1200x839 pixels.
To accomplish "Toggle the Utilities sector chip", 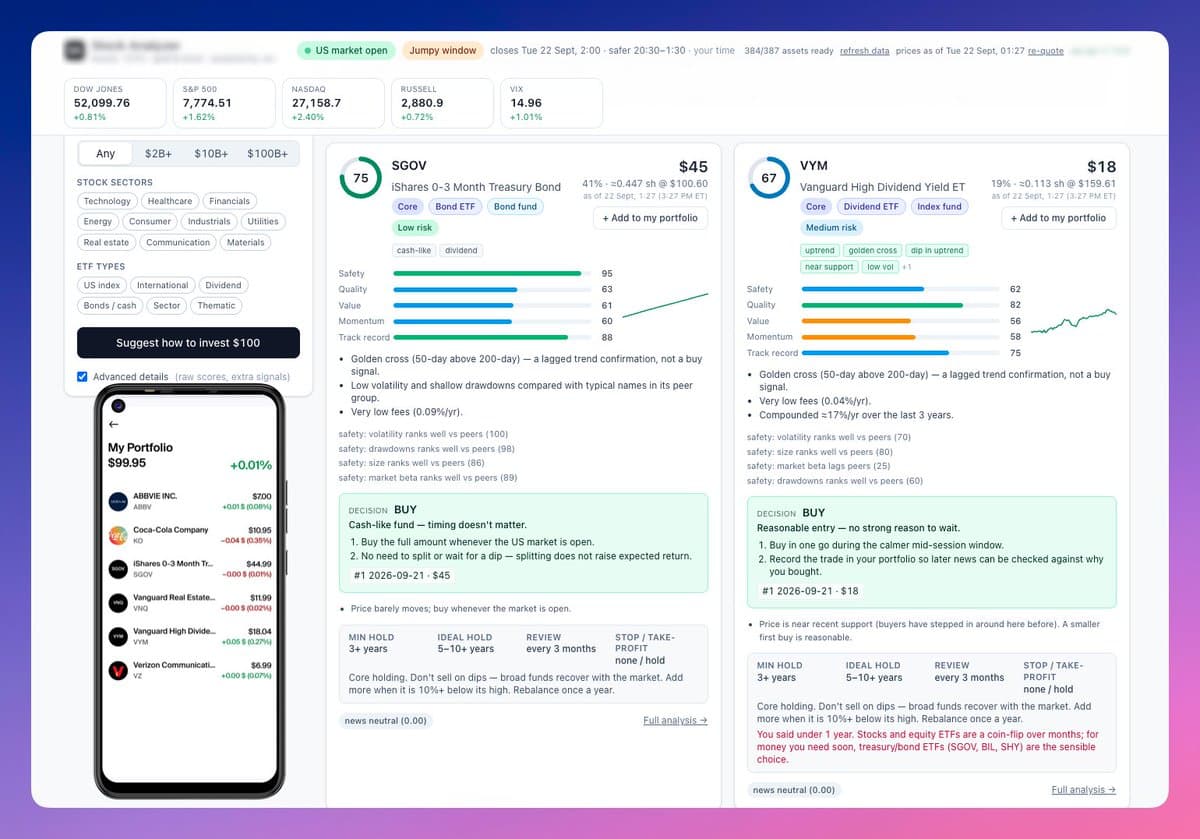I will coord(263,222).
